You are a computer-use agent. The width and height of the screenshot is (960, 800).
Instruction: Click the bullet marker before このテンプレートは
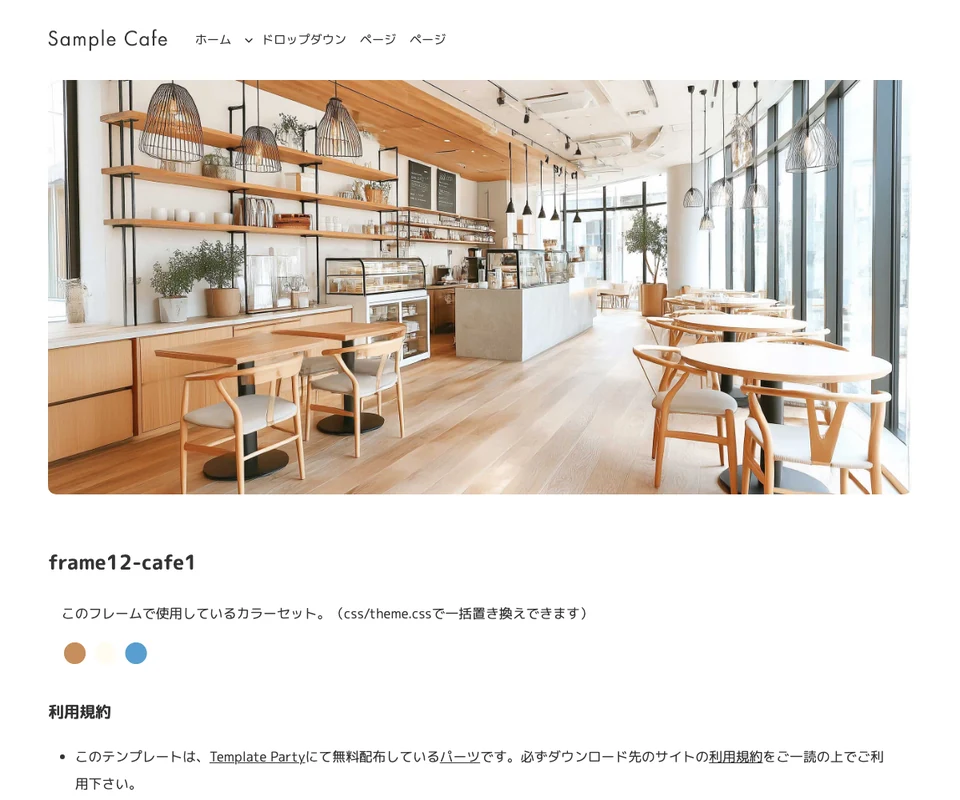(x=62, y=757)
